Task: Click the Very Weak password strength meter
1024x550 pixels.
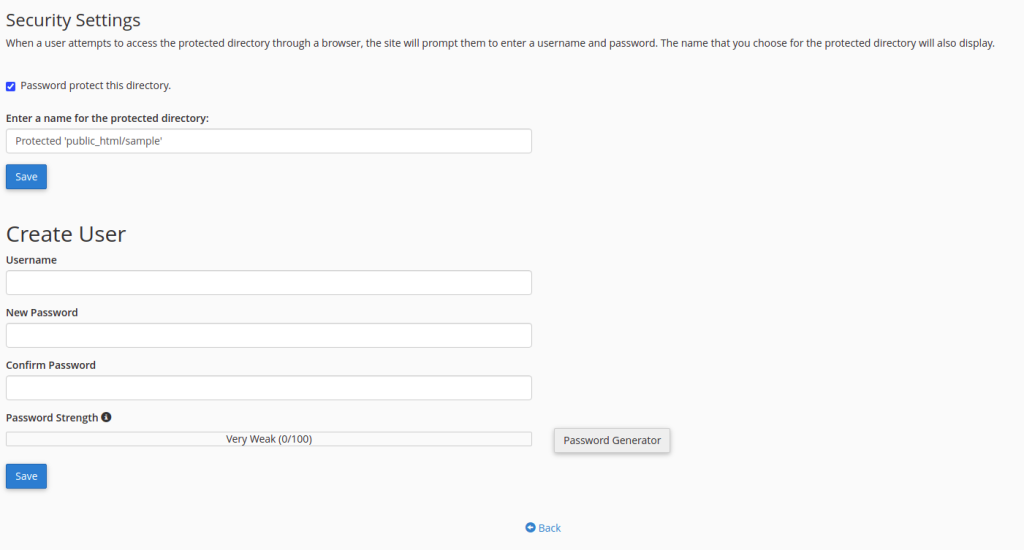Action: pos(268,439)
